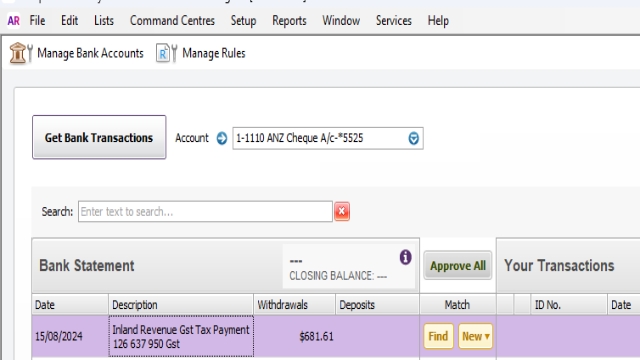Open the Reports menu

pos(289,20)
